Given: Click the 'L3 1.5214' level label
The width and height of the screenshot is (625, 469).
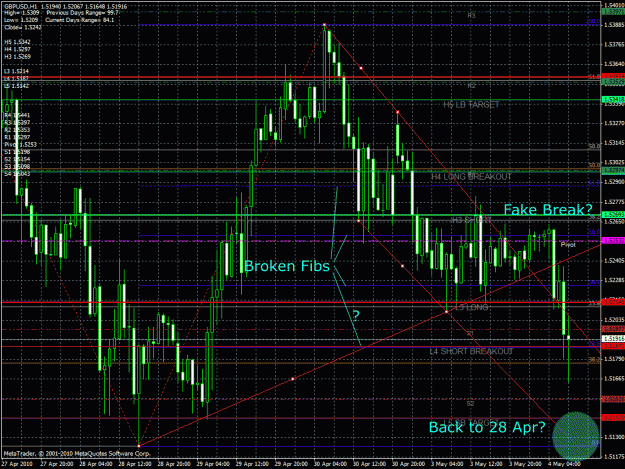Looking at the screenshot, I should tap(16, 71).
